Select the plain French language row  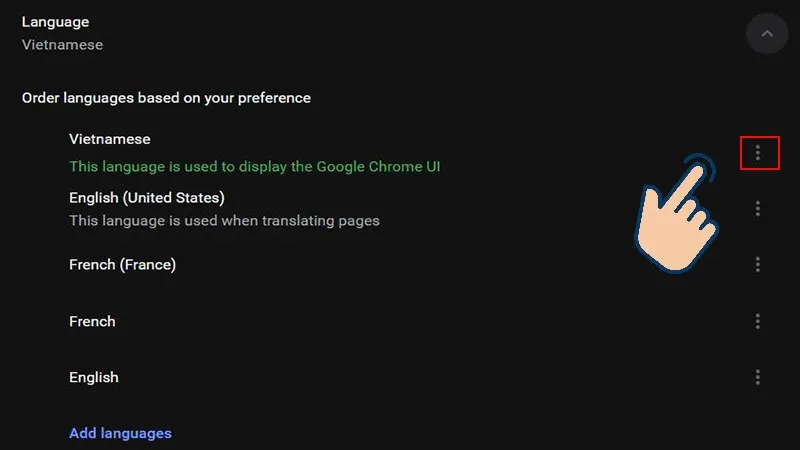92,321
